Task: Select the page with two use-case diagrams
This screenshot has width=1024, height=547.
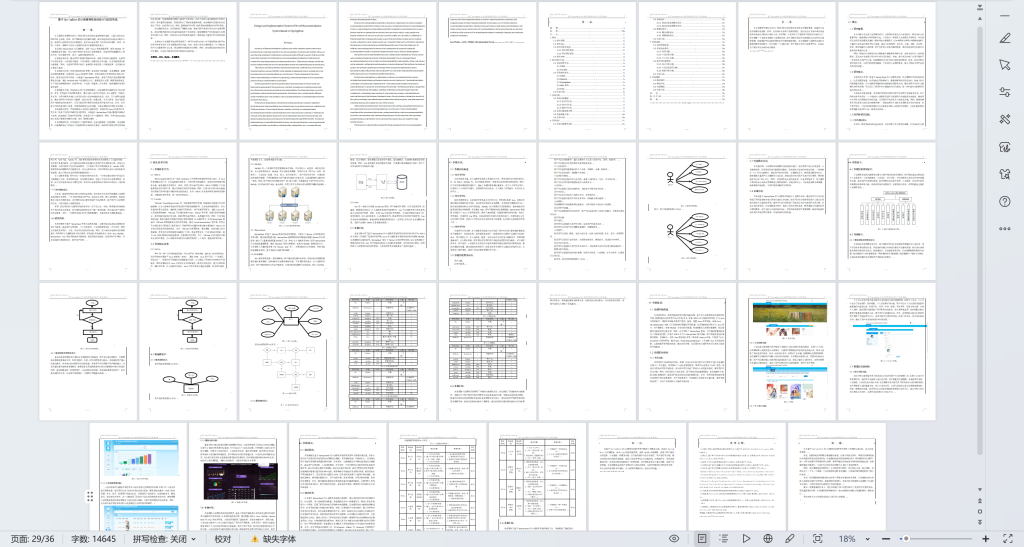Action: [687, 211]
